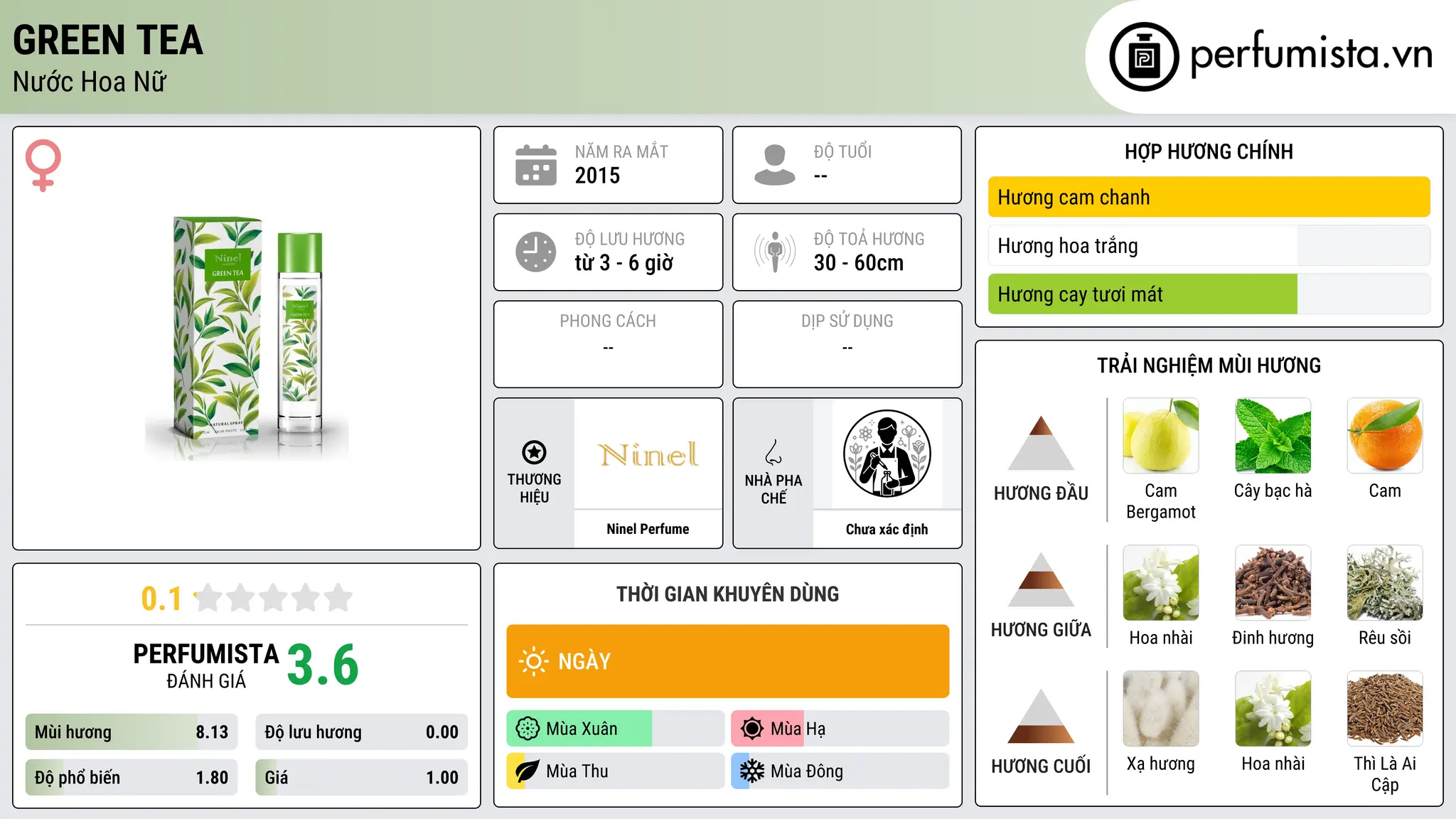Select the Mùa Xuân season bar
This screenshot has width=1456, height=819.
616,729
